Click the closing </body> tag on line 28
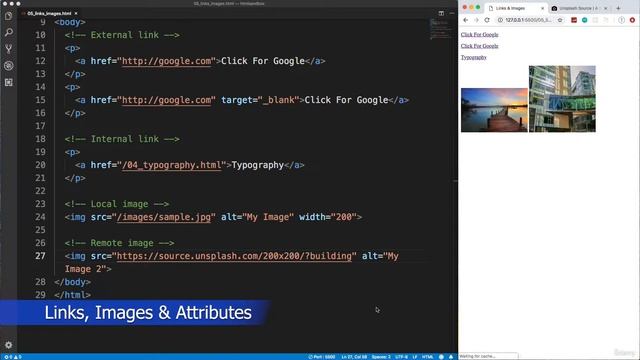 tap(72, 282)
